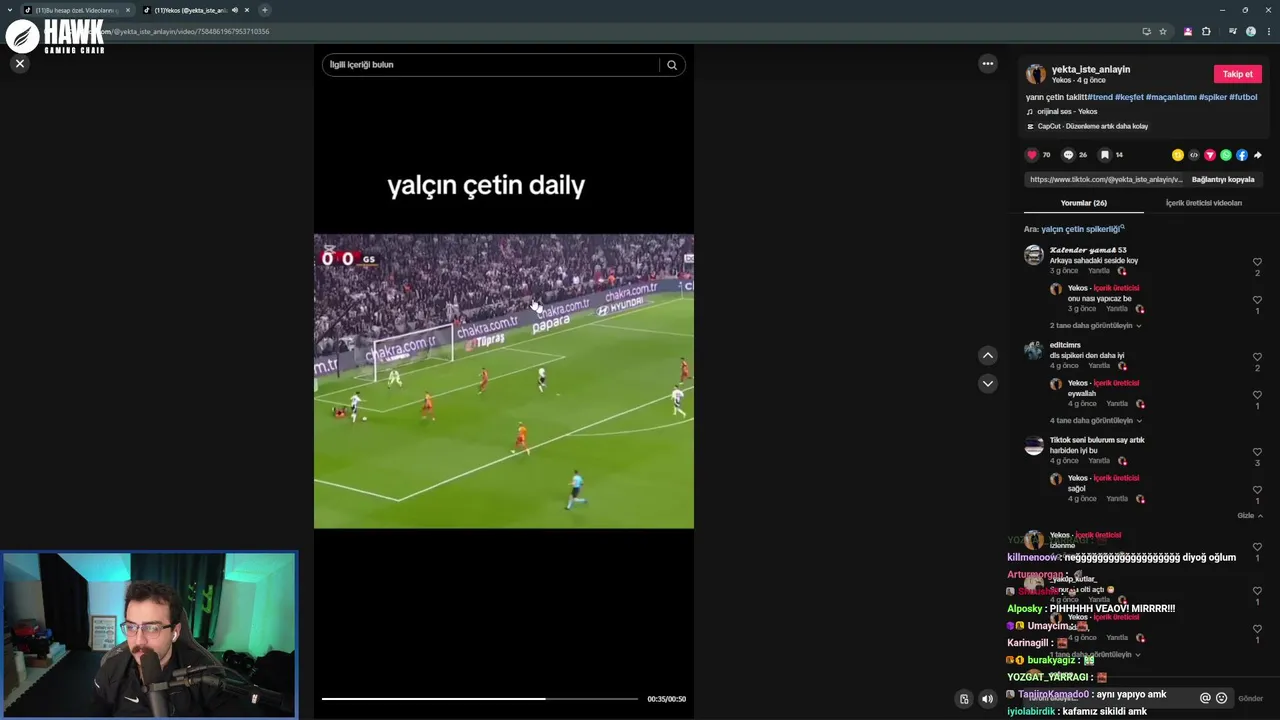Switch to 'İçerik üreticisi videoları' tab
The image size is (1280, 720).
(1204, 203)
